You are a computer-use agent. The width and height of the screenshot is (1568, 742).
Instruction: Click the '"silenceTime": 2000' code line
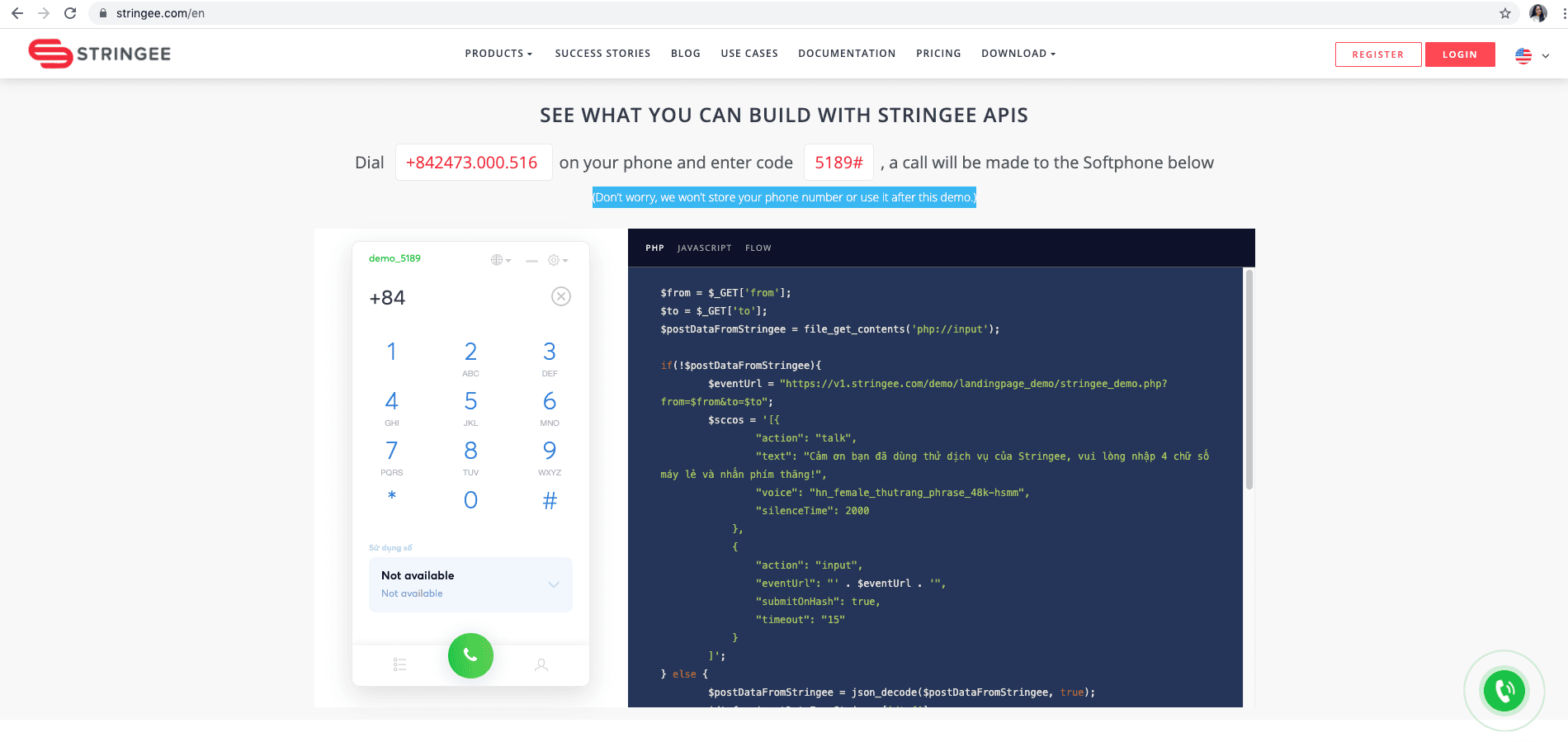point(812,511)
